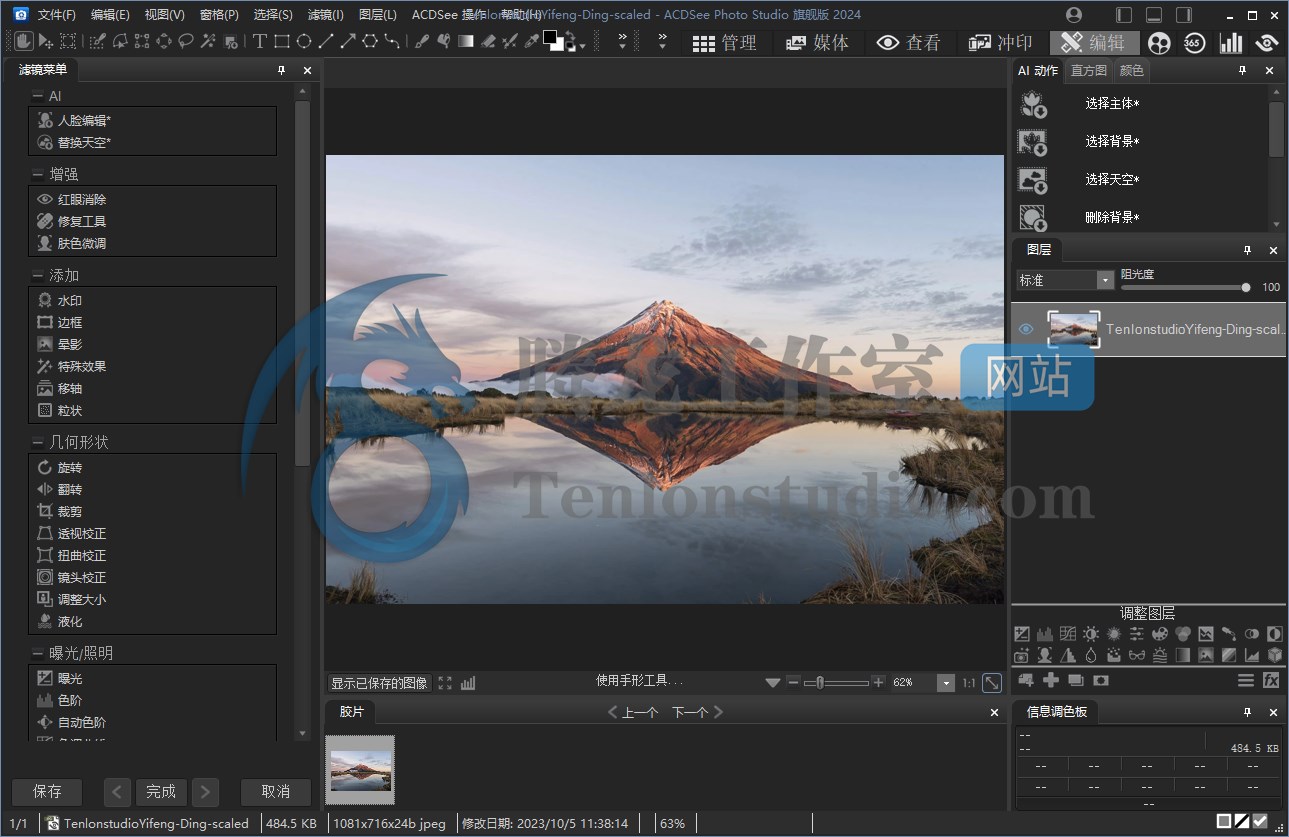This screenshot has width=1289, height=837.
Task: Open the 滤镜(I) menu
Action: pos(325,15)
